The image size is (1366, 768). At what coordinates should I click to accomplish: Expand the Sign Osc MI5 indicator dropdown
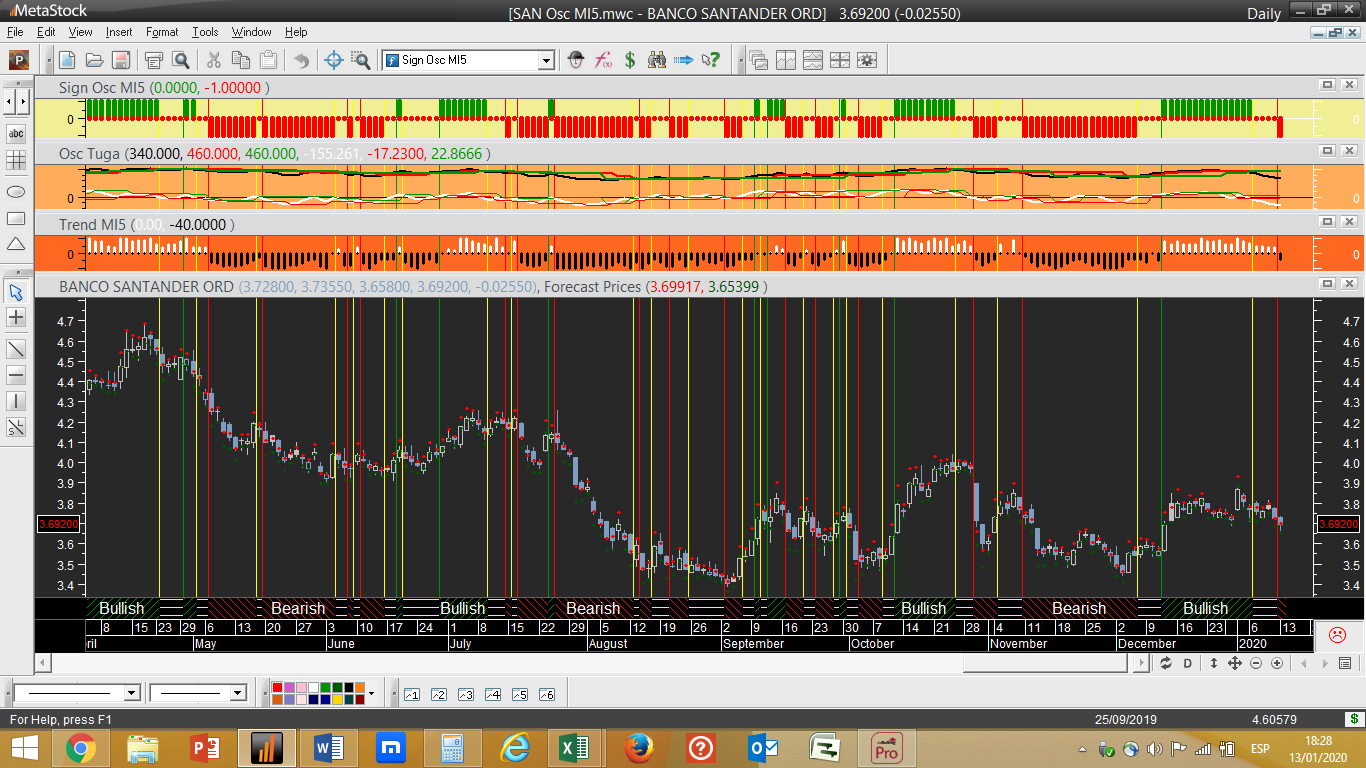pos(546,60)
